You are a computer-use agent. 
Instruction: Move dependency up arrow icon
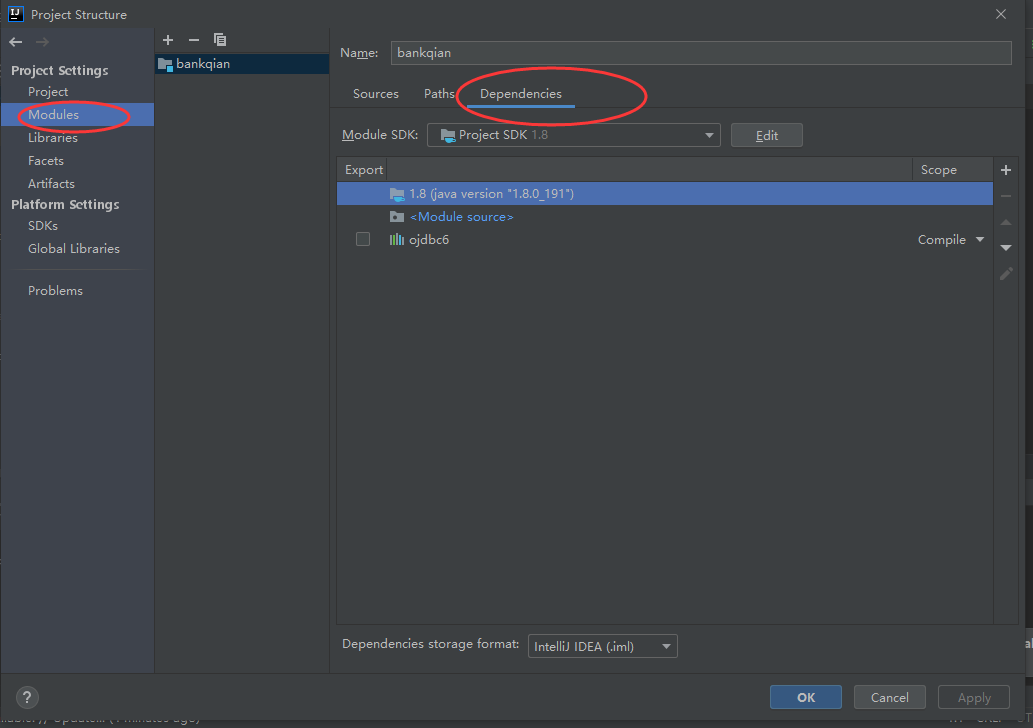point(1006,223)
